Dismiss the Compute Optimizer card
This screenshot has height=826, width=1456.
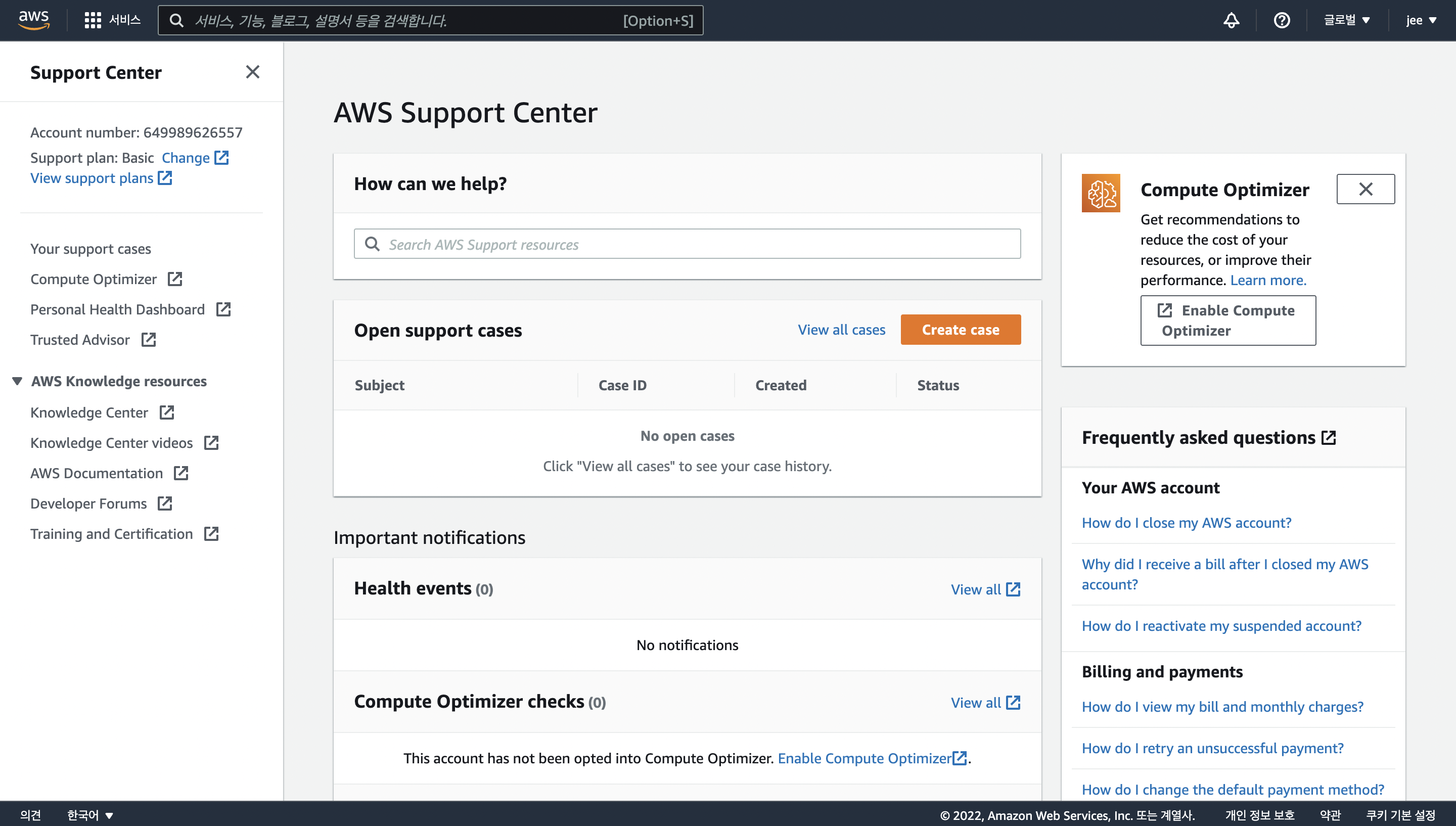pyautogui.click(x=1365, y=189)
